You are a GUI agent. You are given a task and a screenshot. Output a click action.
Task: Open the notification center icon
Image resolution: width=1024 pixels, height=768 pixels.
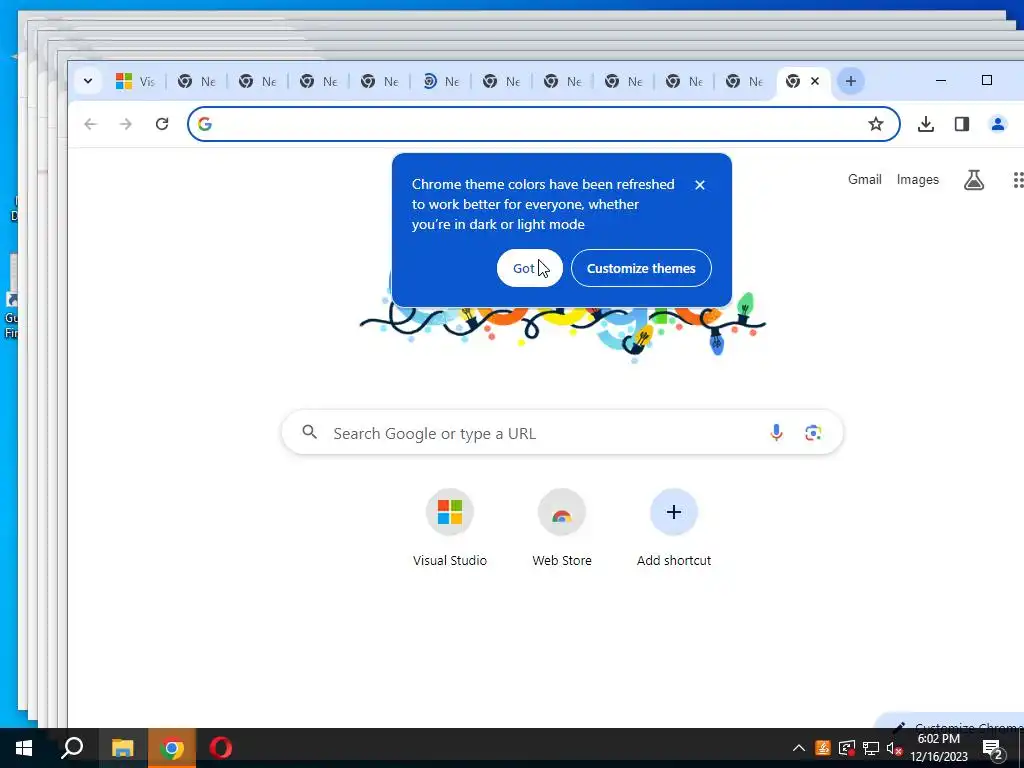click(992, 748)
